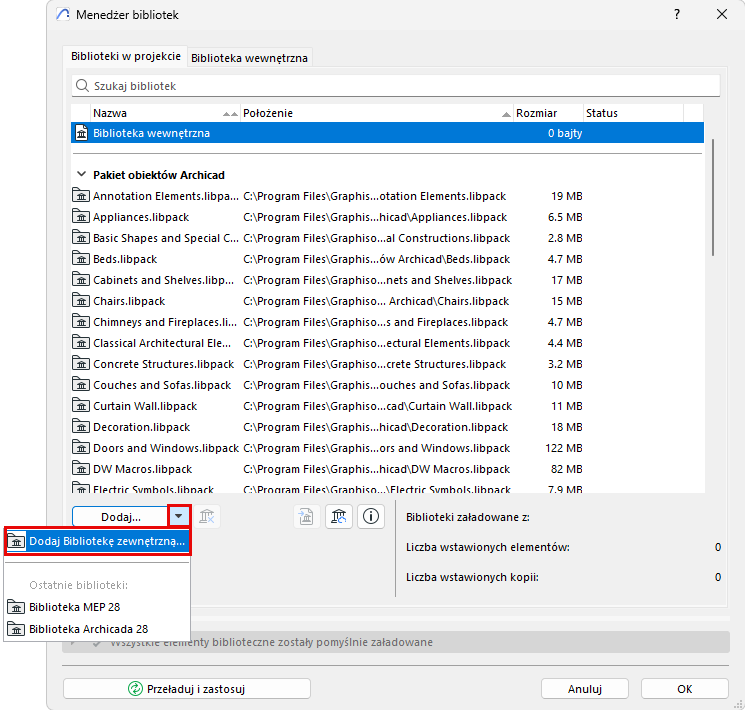The width and height of the screenshot is (745, 710).
Task: Select the Beds.libpack name
Action: coord(125,259)
